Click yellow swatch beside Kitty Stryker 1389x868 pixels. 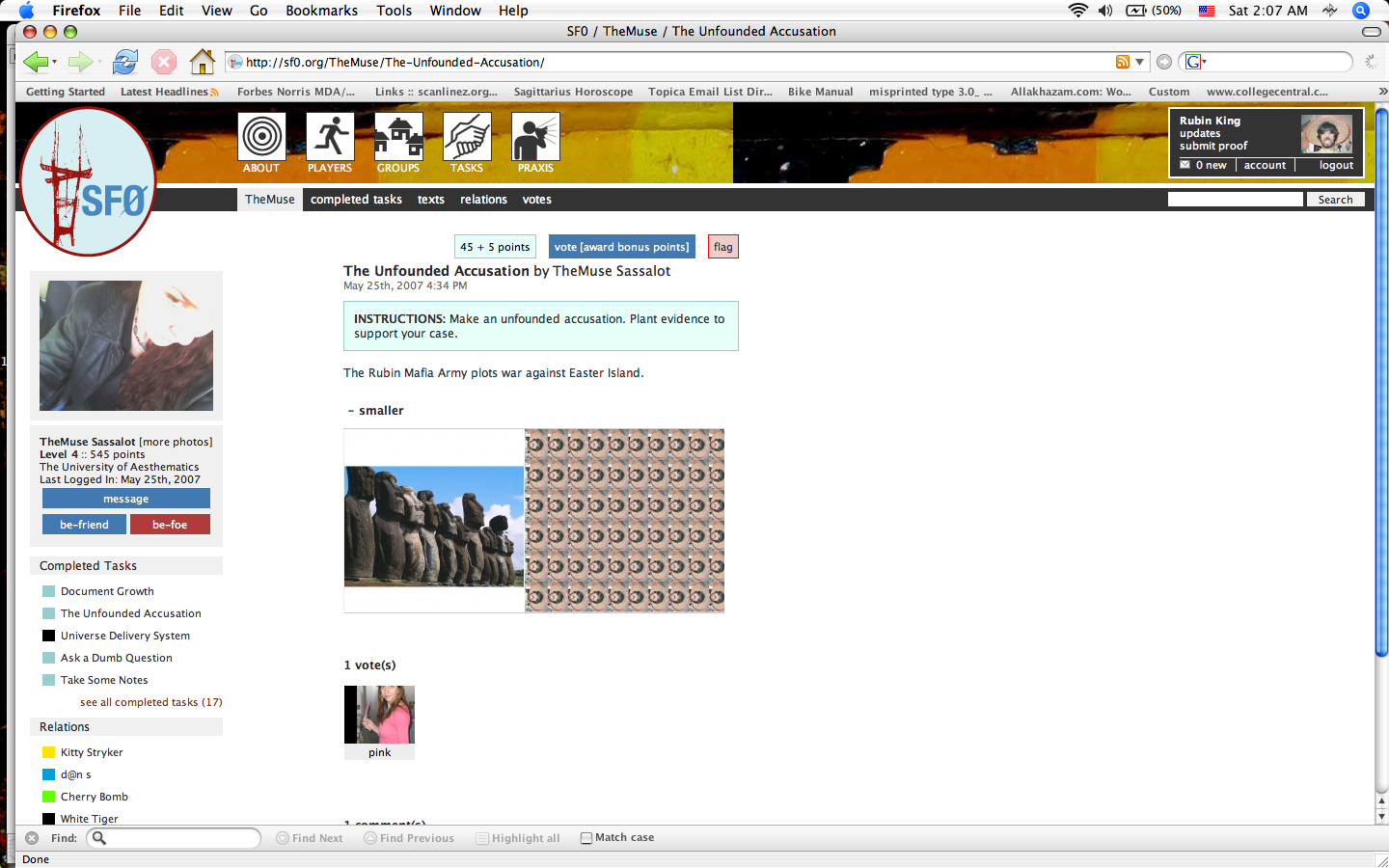click(x=48, y=752)
